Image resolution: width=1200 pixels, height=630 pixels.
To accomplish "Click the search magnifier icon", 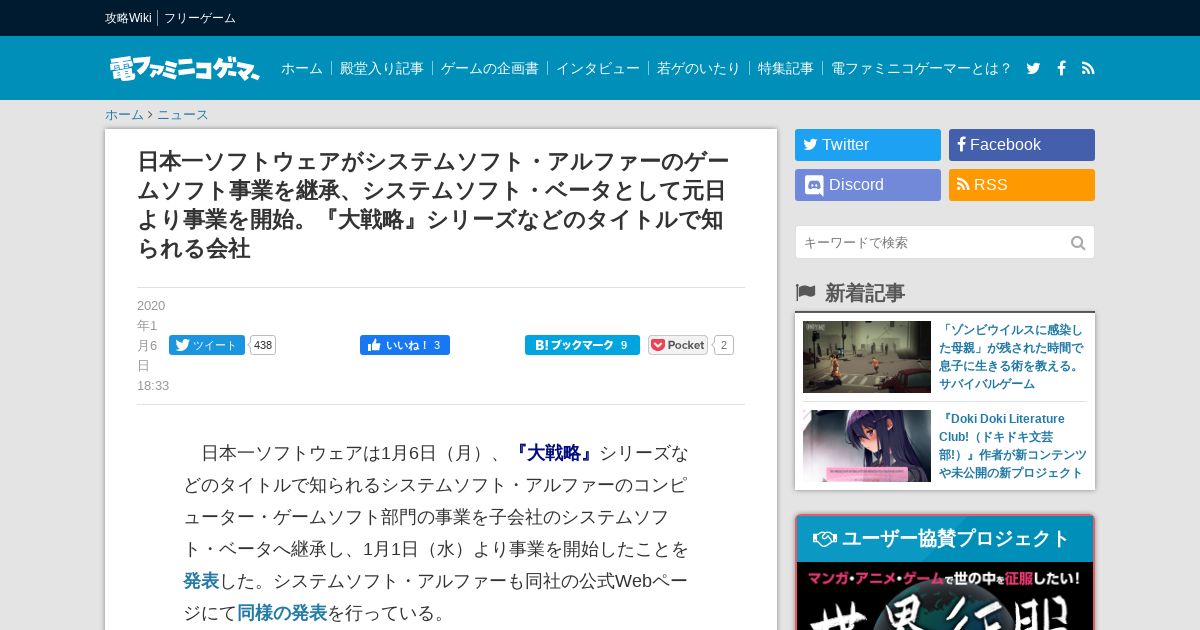I will click(x=1078, y=242).
